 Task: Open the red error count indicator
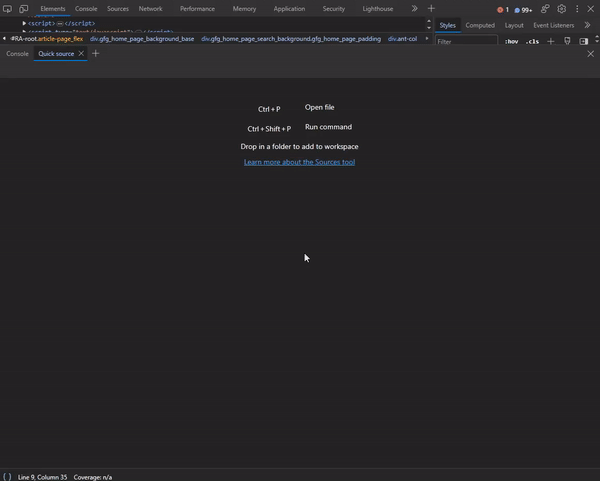tap(503, 10)
